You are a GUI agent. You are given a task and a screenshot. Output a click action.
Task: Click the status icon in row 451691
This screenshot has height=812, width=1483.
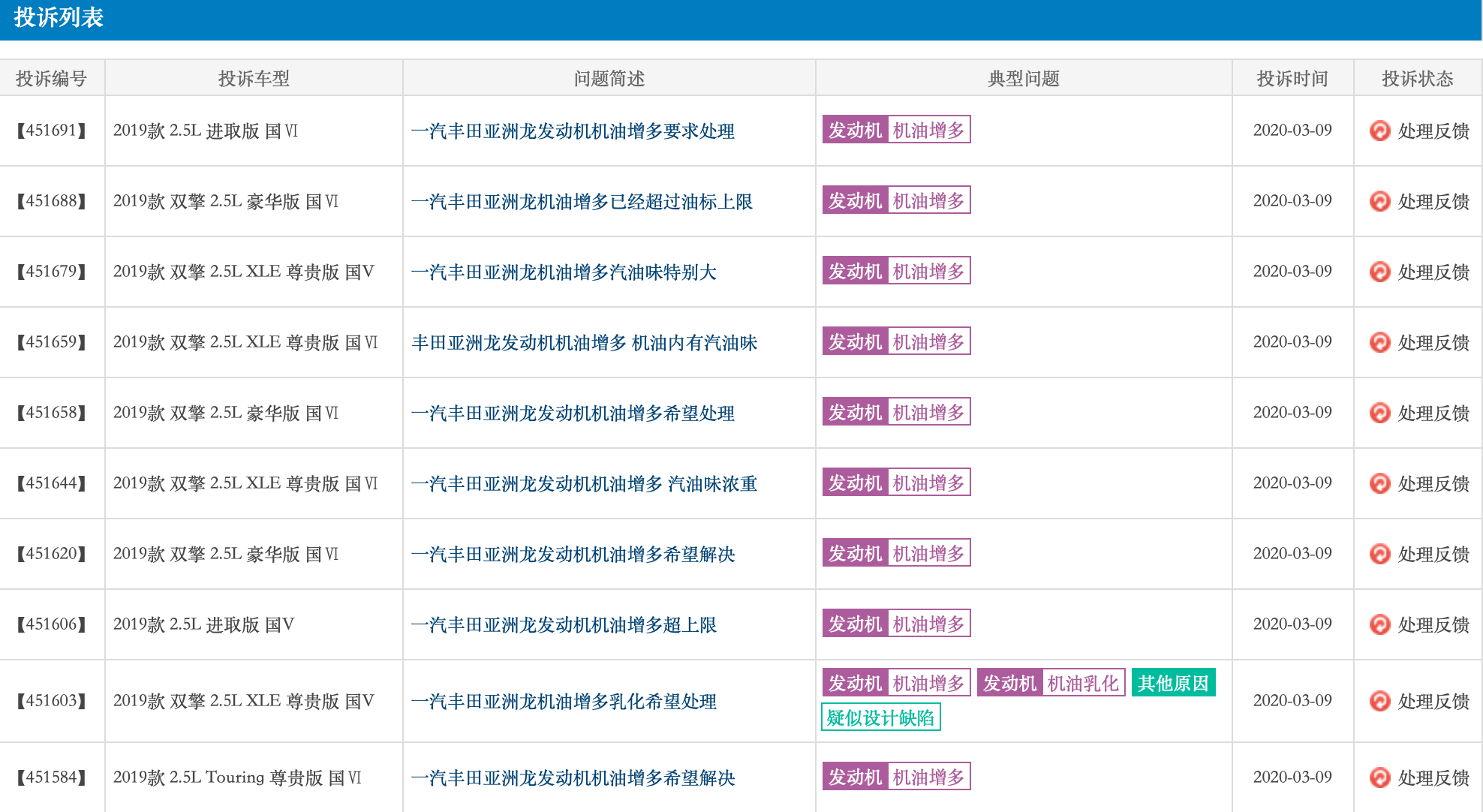1379,131
